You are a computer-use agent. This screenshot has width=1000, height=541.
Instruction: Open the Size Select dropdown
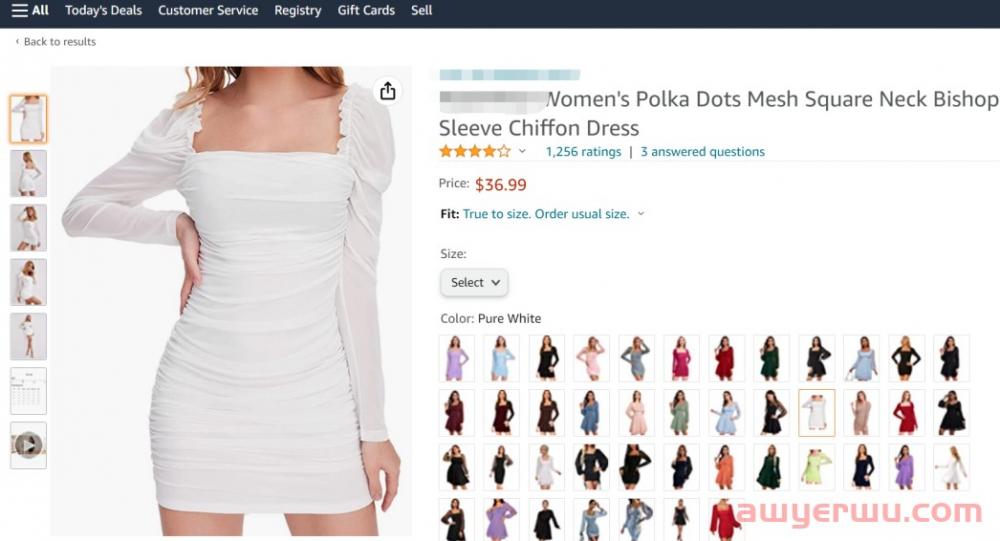tap(474, 283)
